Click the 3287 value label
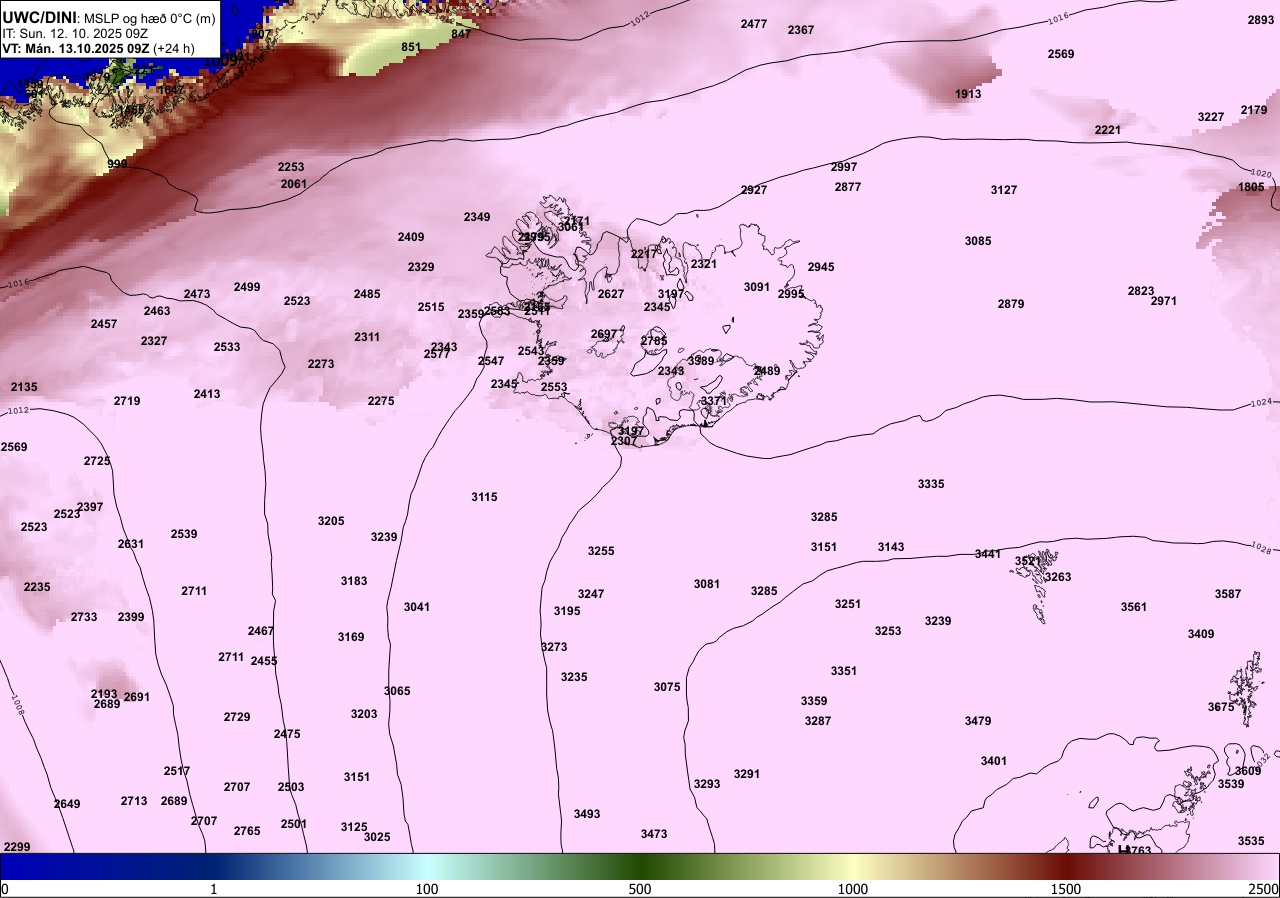Screen dimensions: 1280x898 [x=818, y=721]
